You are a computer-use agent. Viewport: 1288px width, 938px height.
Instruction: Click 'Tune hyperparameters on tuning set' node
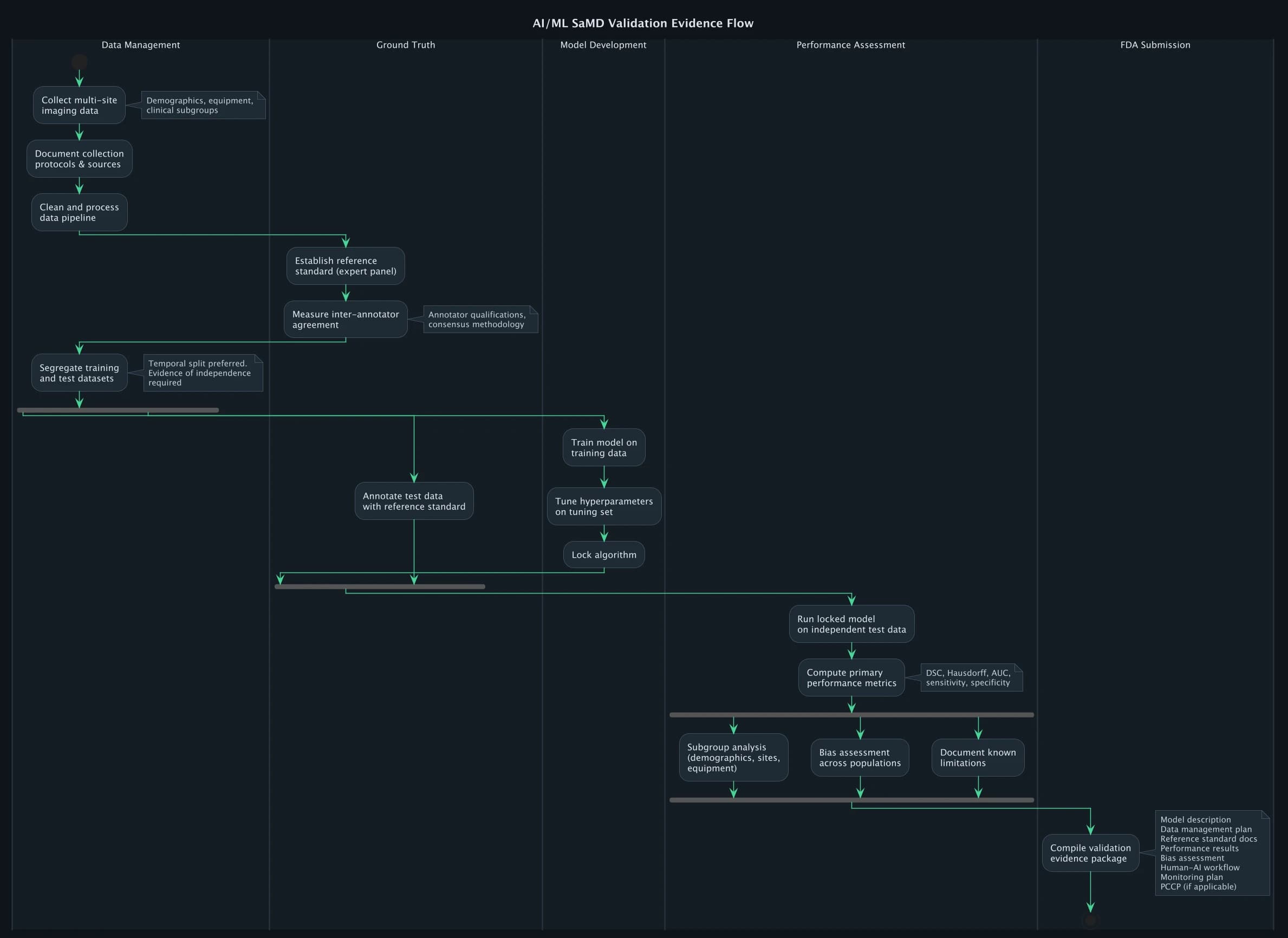tap(604, 506)
